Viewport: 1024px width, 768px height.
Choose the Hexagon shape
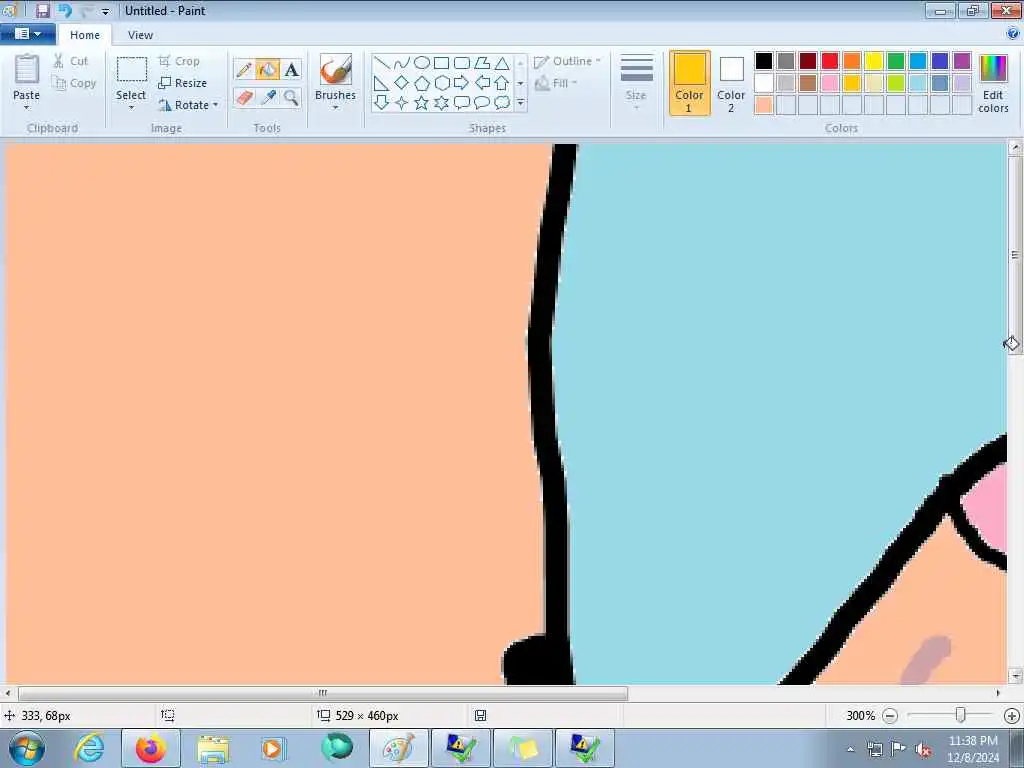(441, 83)
